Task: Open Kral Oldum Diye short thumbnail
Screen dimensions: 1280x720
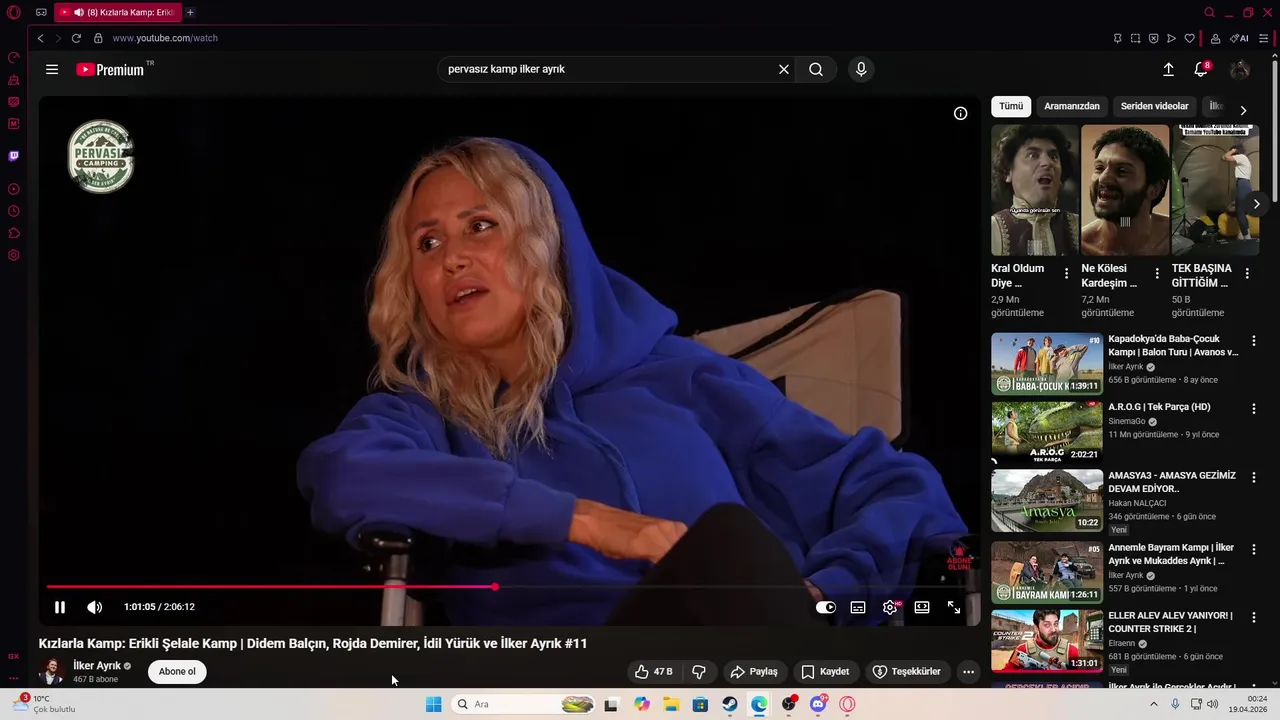Action: click(x=1035, y=190)
